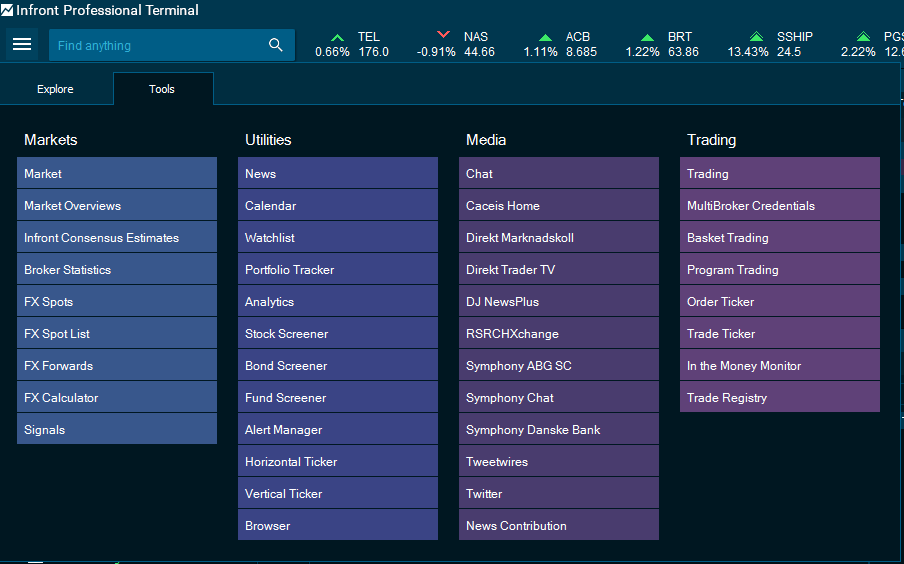Switch to the Explore tab
The image size is (904, 564).
pos(55,89)
